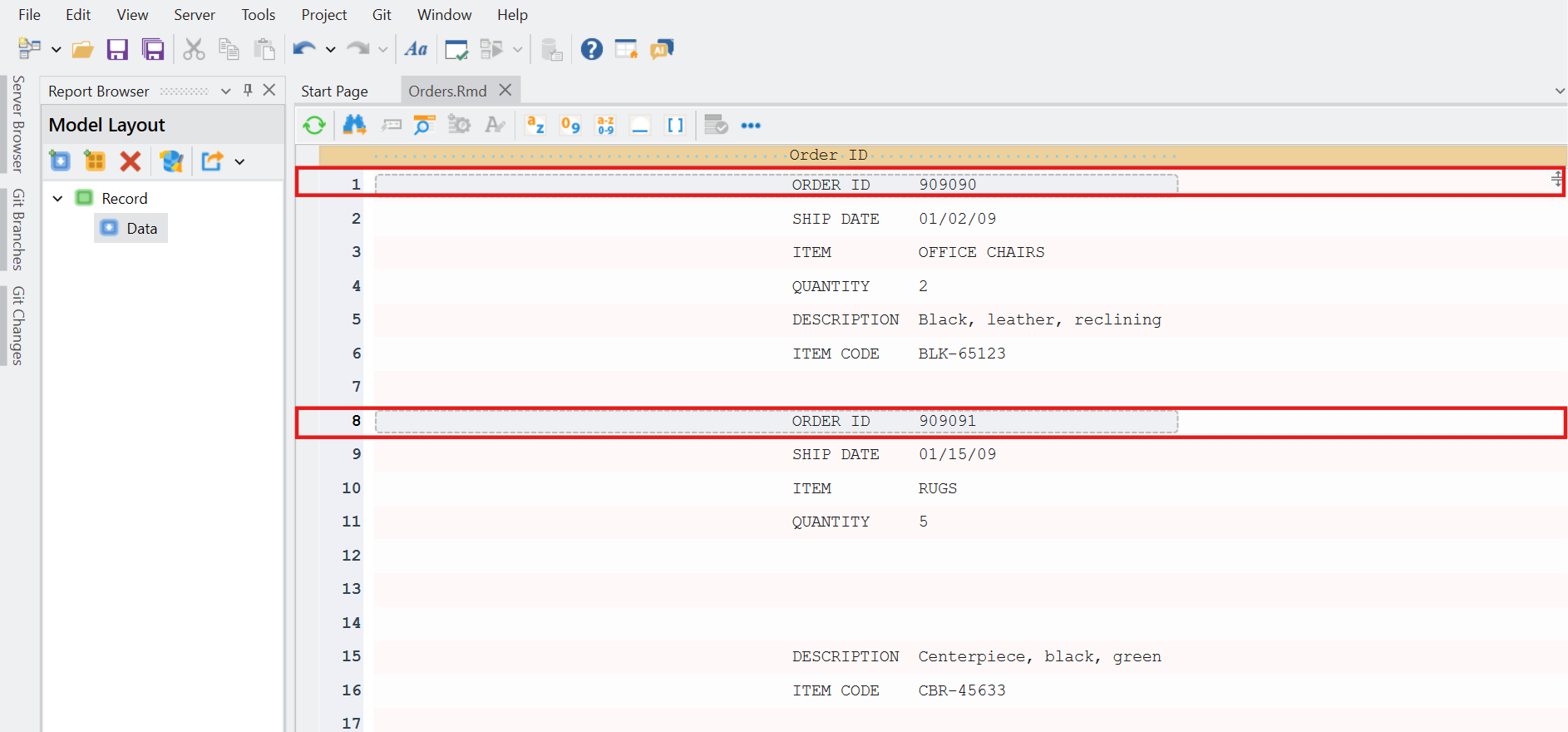Open the vertical Server Browser side tab
This screenshot has width=1568, height=732.
(x=17, y=124)
